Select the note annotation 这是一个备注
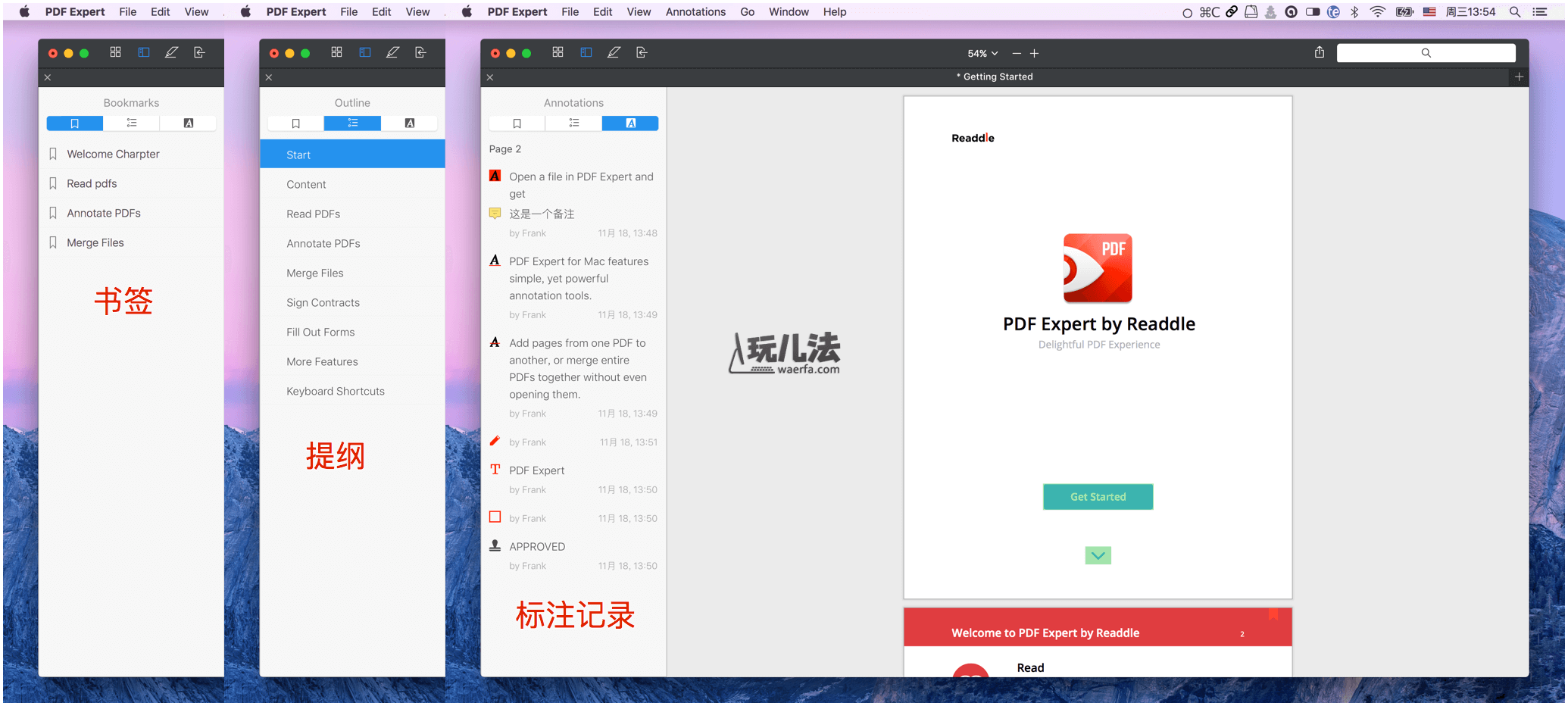Viewport: 1568px width, 706px height. tap(573, 223)
